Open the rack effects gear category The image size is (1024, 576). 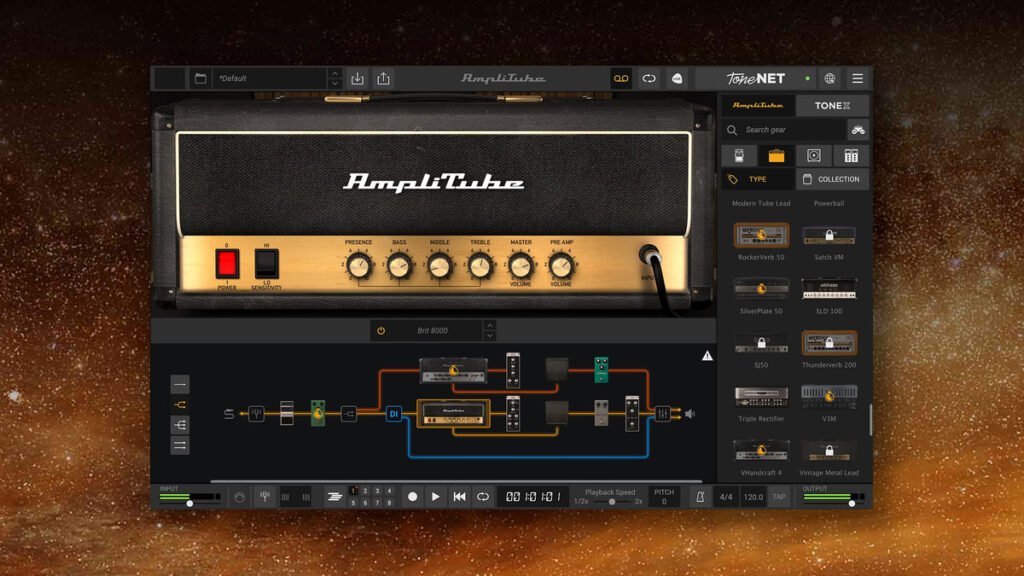coord(851,155)
